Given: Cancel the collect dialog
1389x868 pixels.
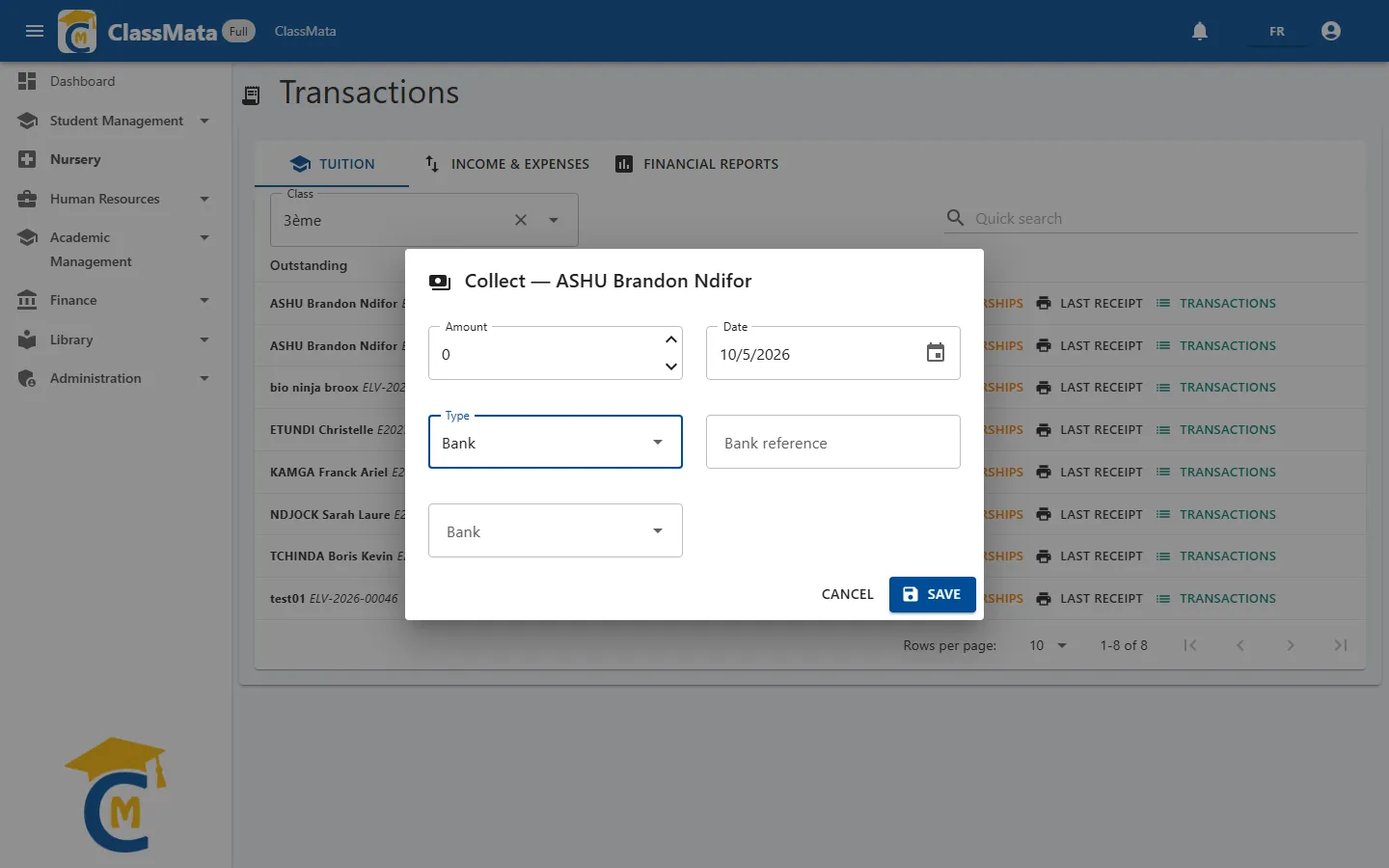Looking at the screenshot, I should click(847, 594).
